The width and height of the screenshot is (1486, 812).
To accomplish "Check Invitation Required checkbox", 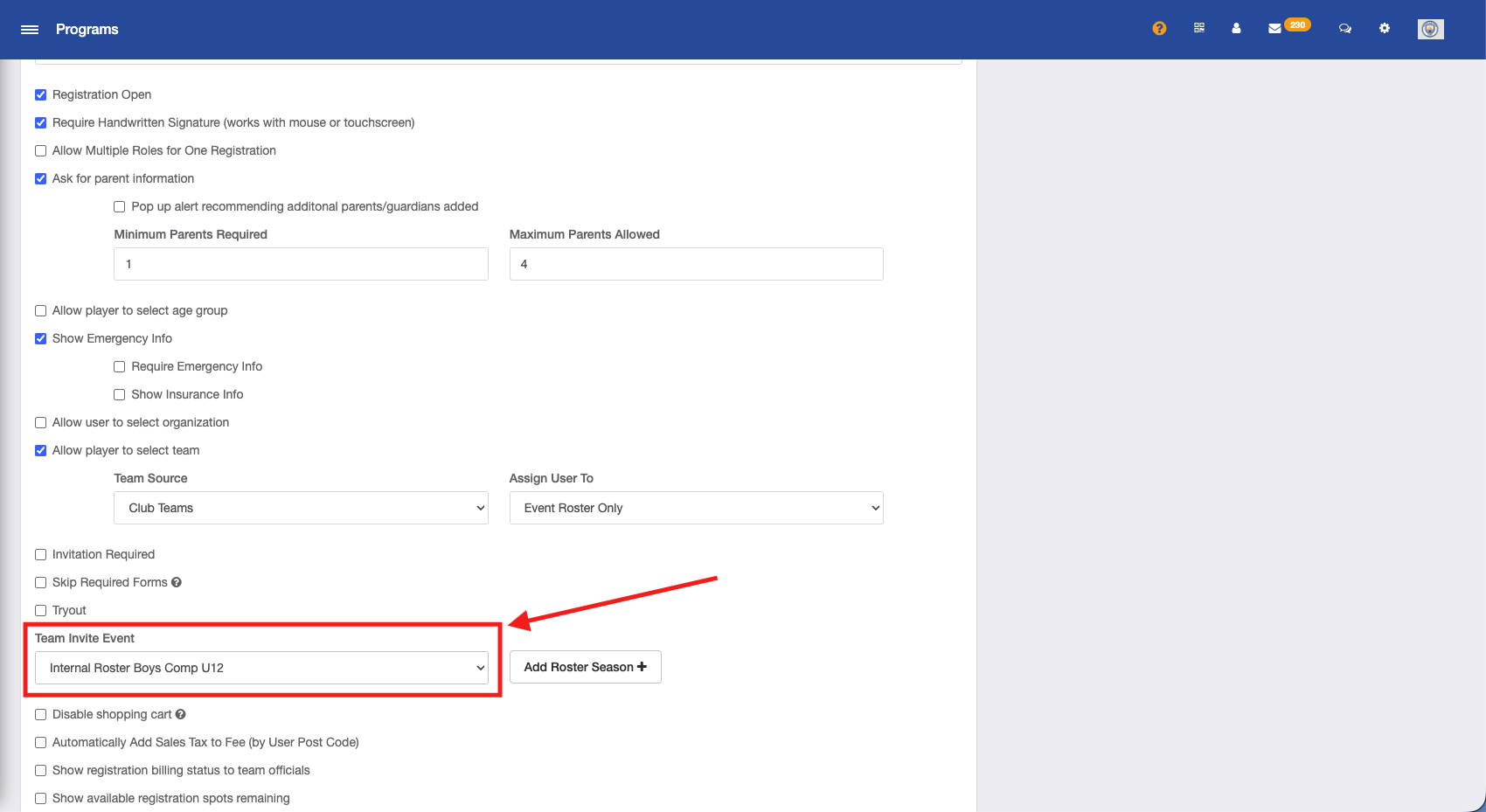I will 40,554.
